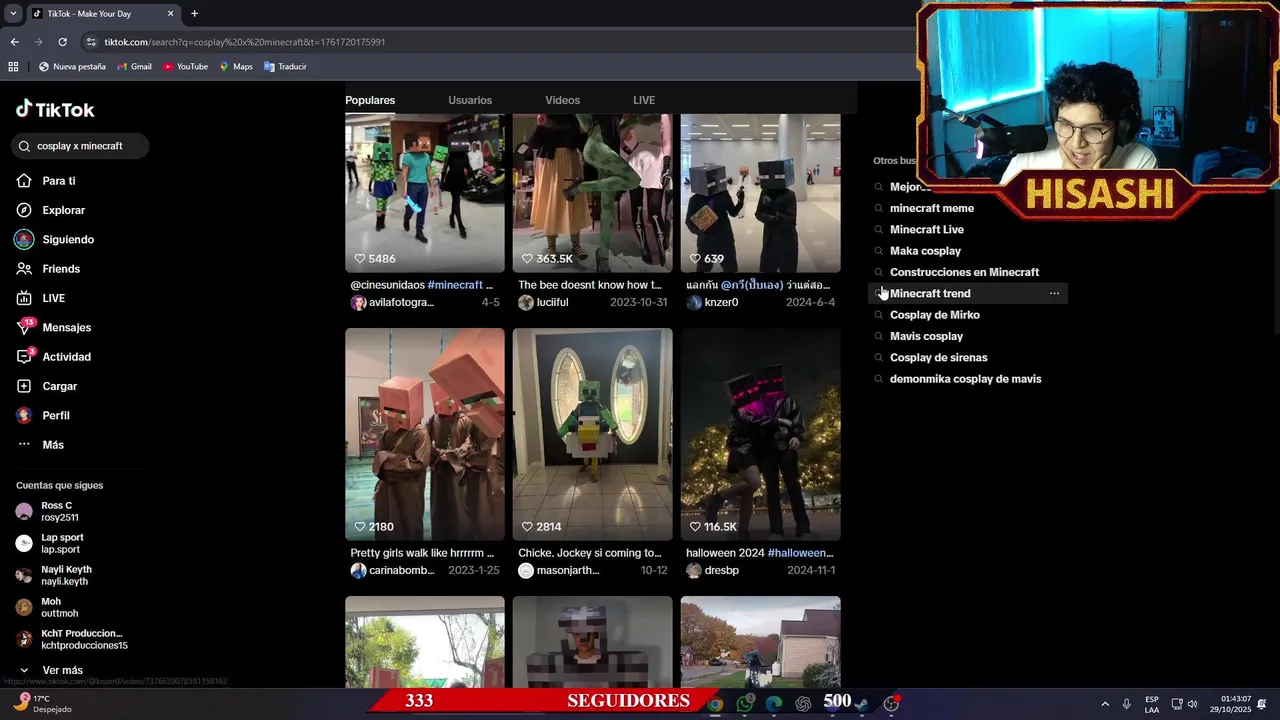Open the Friends page
Viewport: 1280px width, 720px height.
[x=48, y=269]
